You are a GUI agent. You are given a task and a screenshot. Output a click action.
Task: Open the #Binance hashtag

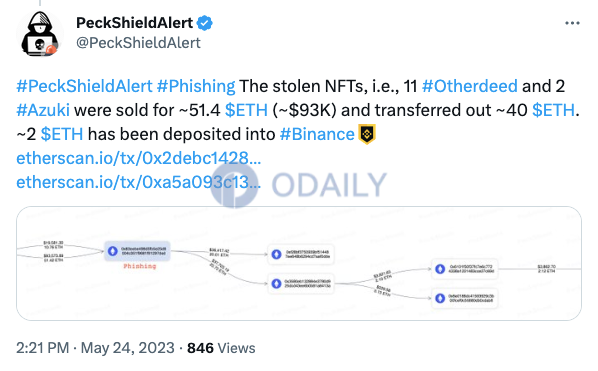coord(317,134)
